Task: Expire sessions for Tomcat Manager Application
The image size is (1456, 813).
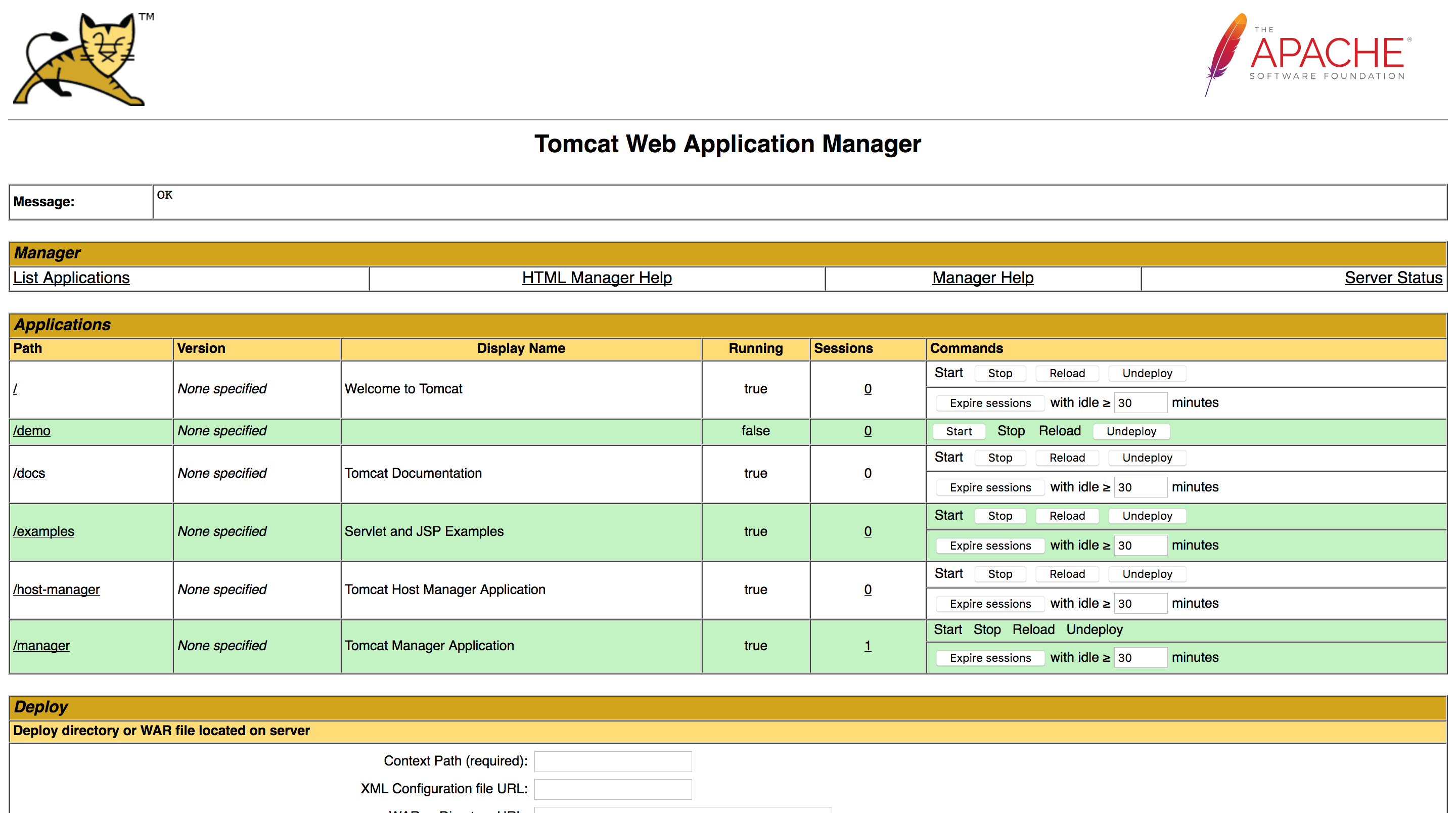Action: tap(990, 657)
